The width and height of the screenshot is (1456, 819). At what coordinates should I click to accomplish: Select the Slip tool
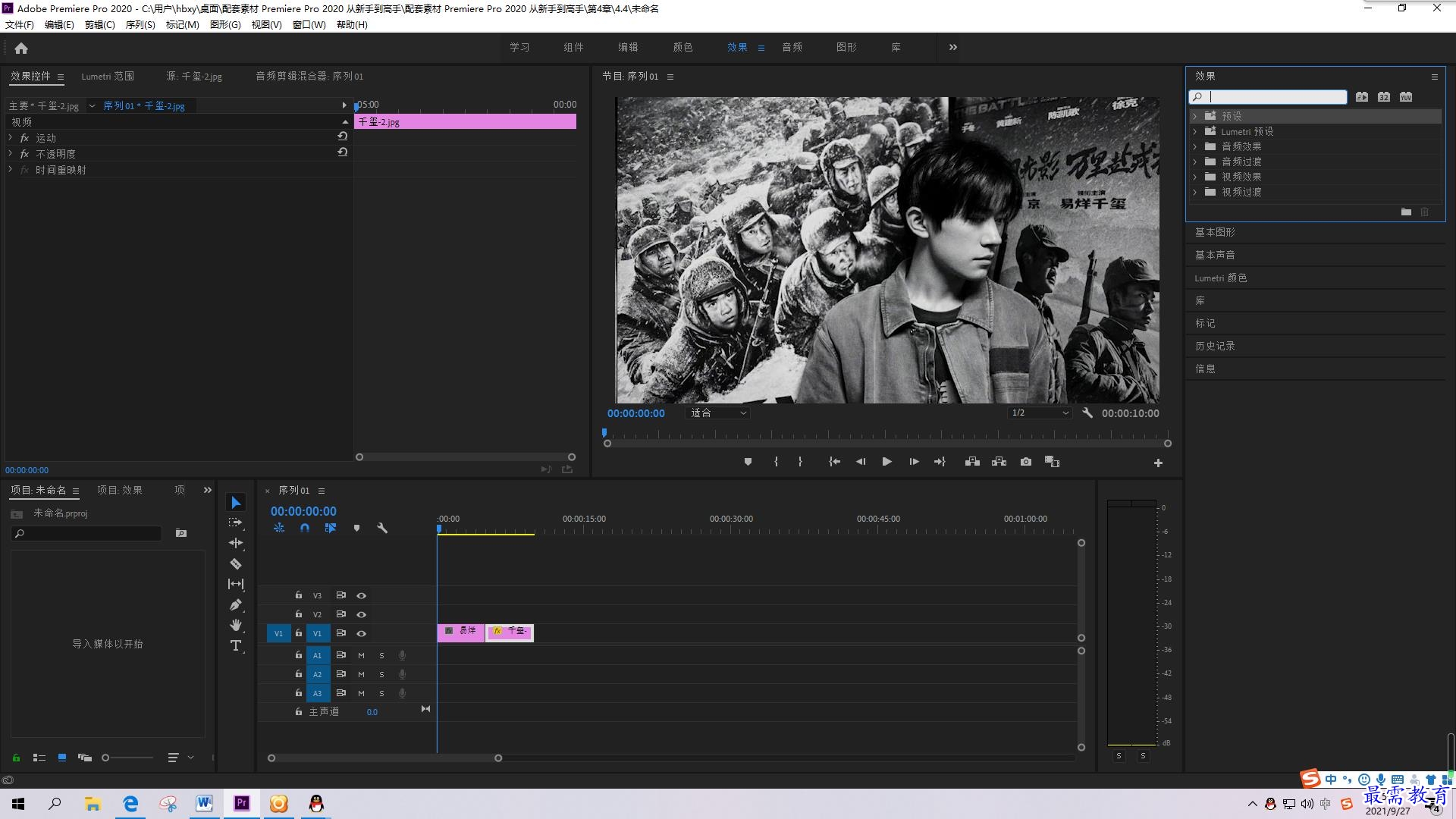tap(236, 584)
